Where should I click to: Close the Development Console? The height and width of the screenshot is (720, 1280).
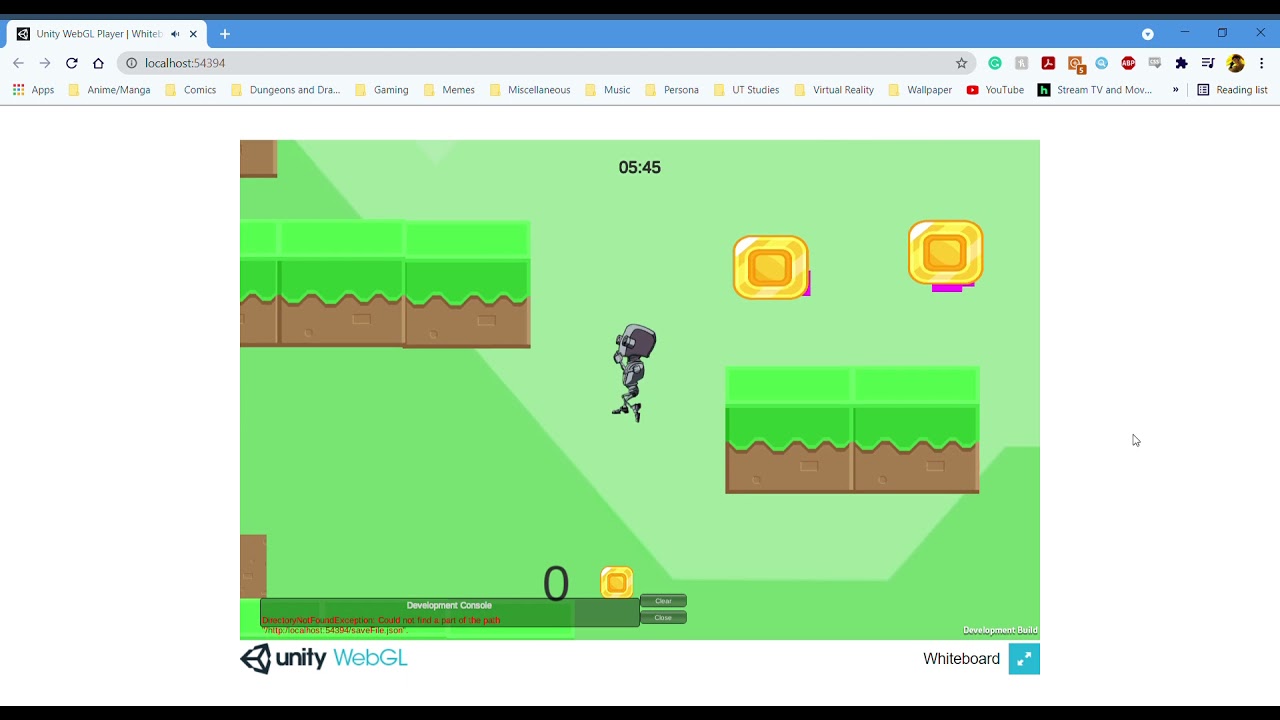[663, 618]
